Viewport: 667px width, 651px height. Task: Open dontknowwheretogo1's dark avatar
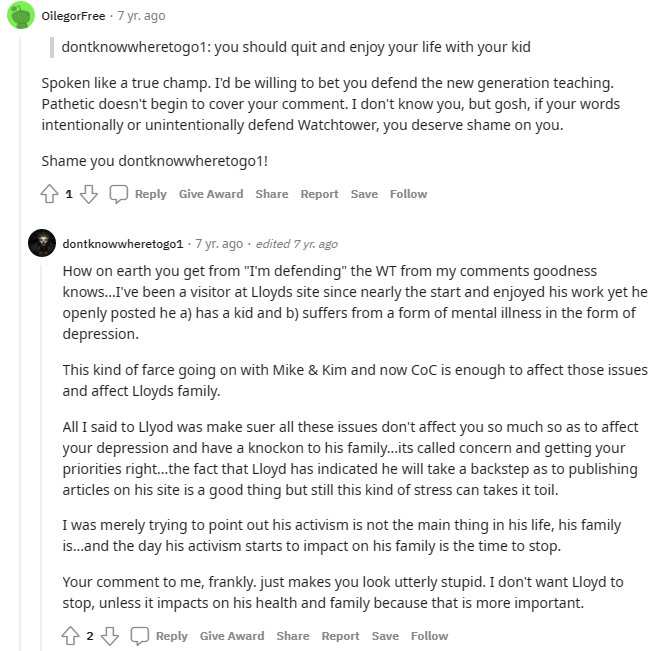42,243
